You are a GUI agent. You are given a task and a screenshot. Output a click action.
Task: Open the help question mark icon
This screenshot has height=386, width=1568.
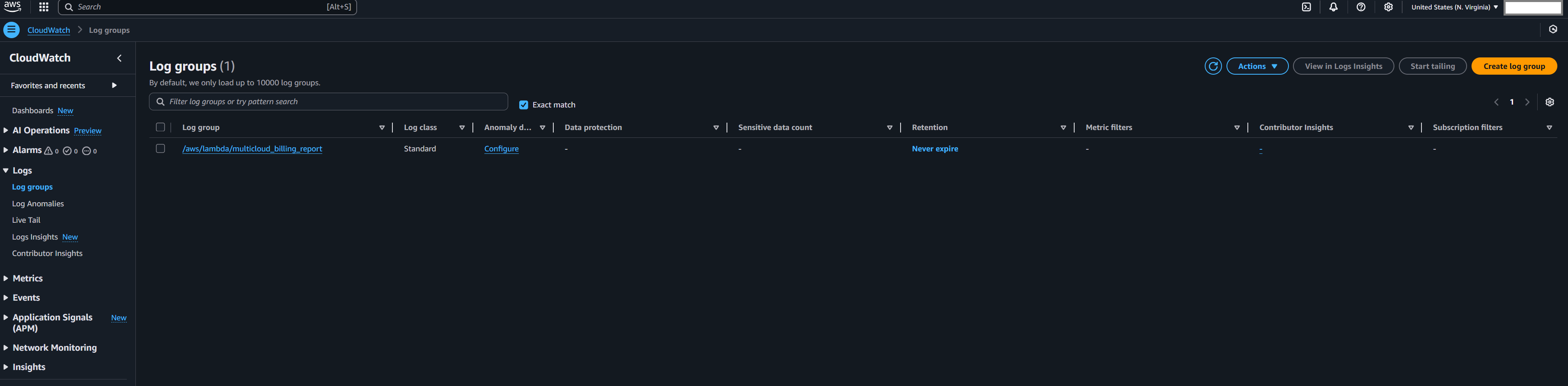(1361, 7)
